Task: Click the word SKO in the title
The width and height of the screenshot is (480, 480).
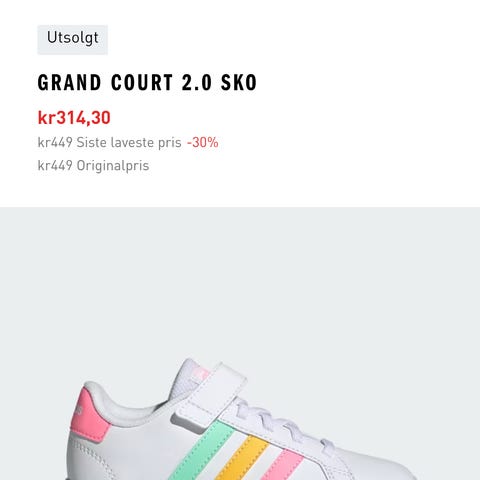Action: [239, 83]
